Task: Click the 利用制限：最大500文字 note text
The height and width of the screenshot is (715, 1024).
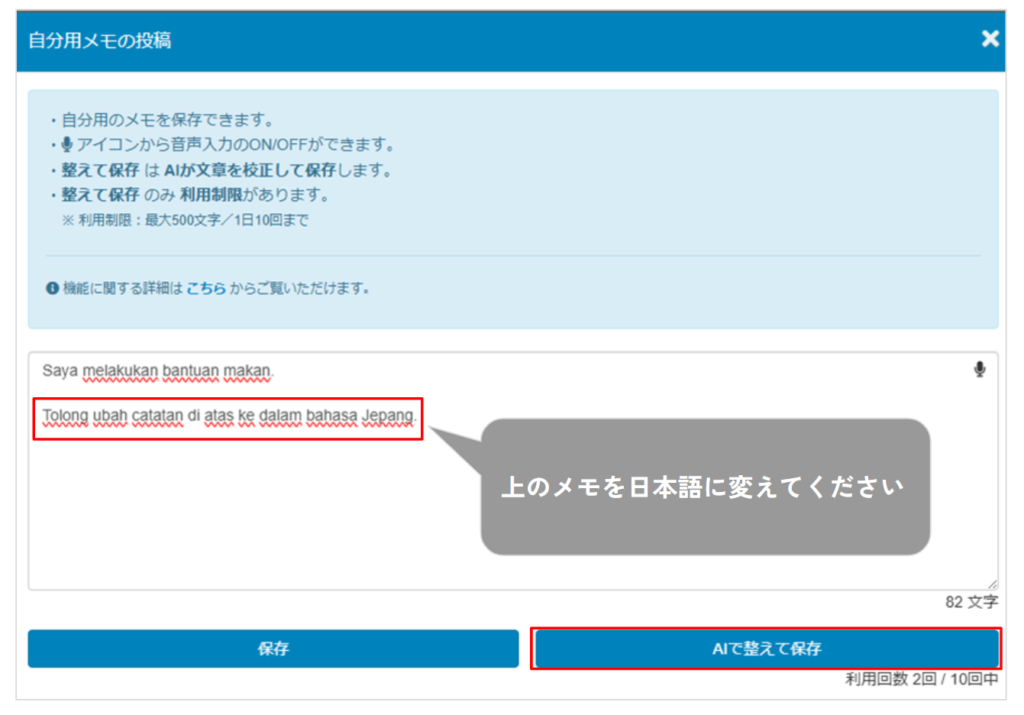Action: click(192, 220)
